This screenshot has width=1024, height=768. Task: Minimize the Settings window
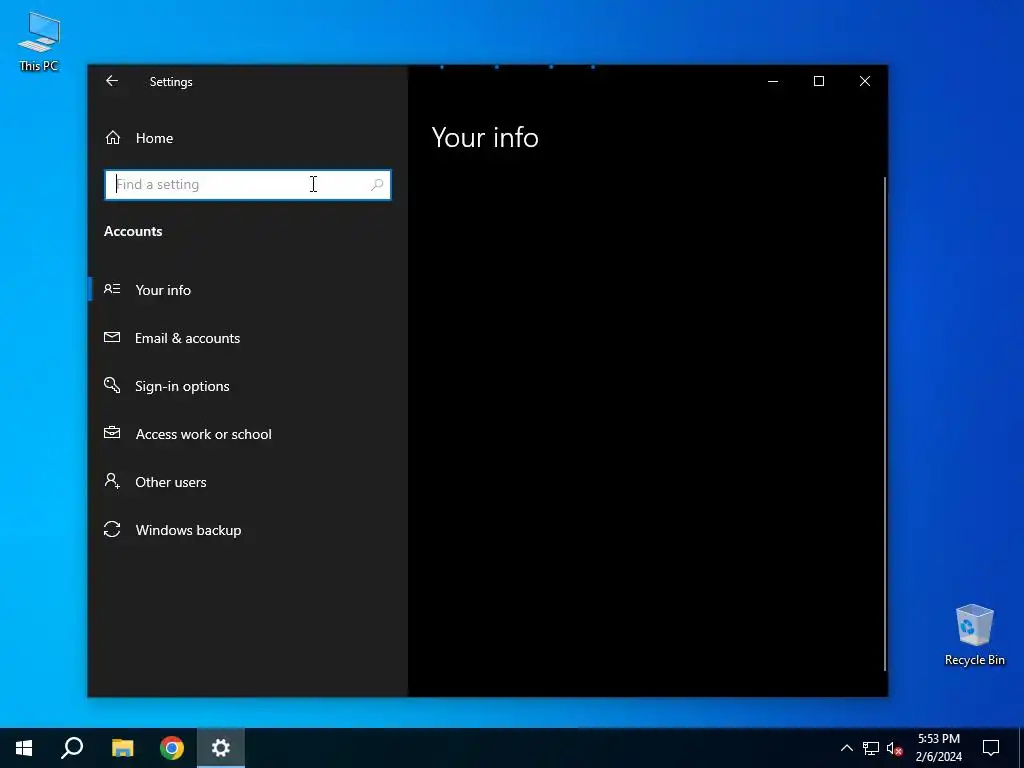773,81
